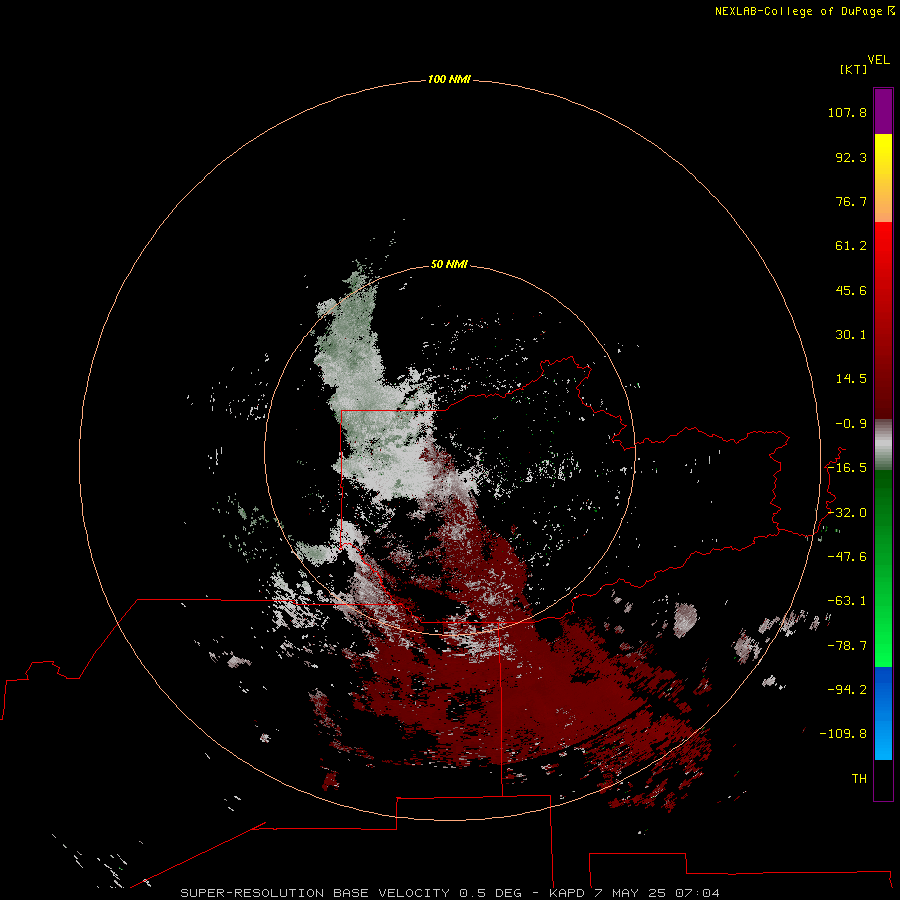Select the 30.1 velocity scale value
The image size is (900, 900).
[x=851, y=335]
